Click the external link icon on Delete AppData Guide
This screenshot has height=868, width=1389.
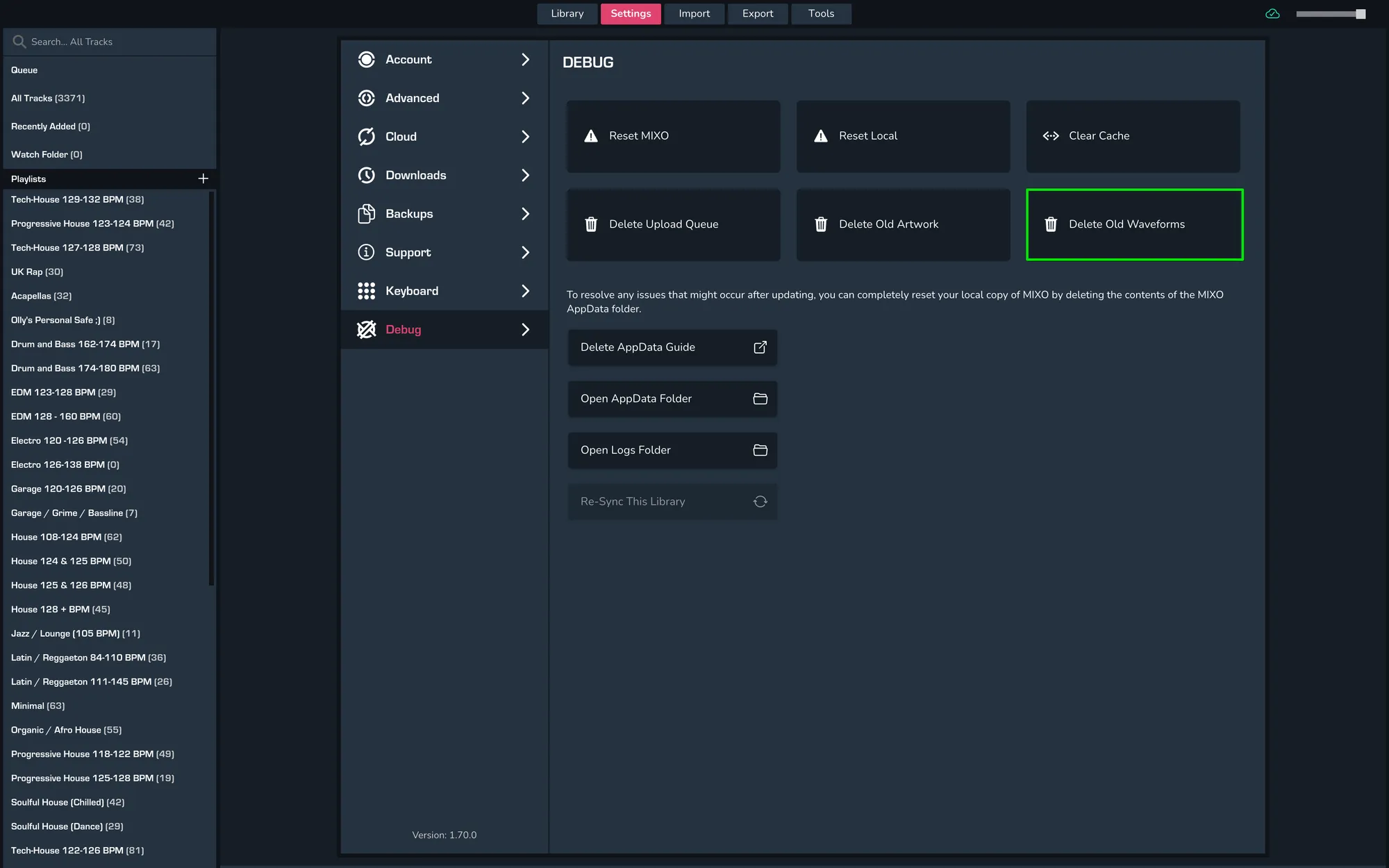pyautogui.click(x=760, y=347)
